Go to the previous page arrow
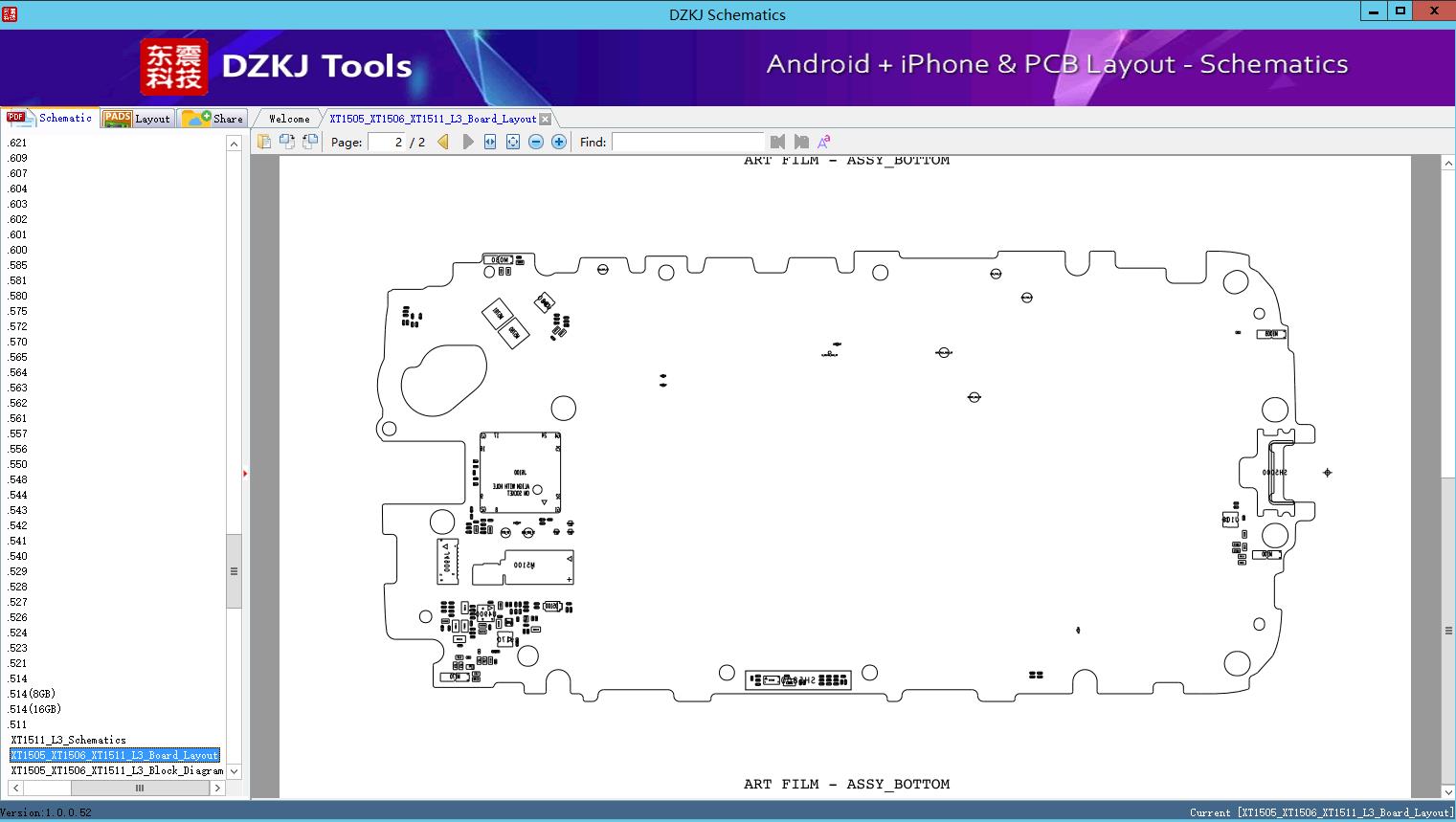1456x822 pixels. coord(443,142)
